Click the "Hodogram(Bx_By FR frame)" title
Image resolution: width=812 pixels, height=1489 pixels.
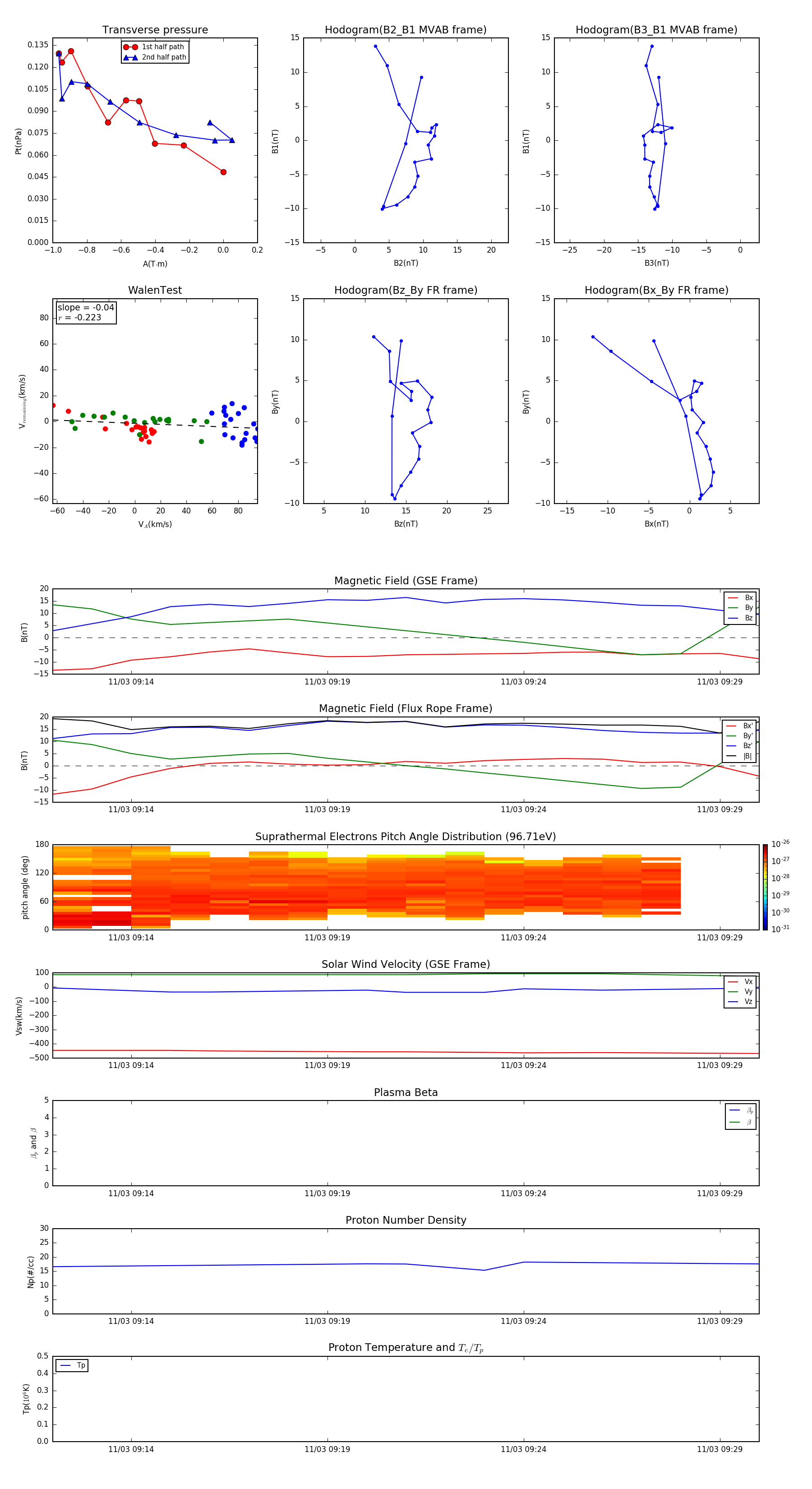656,290
